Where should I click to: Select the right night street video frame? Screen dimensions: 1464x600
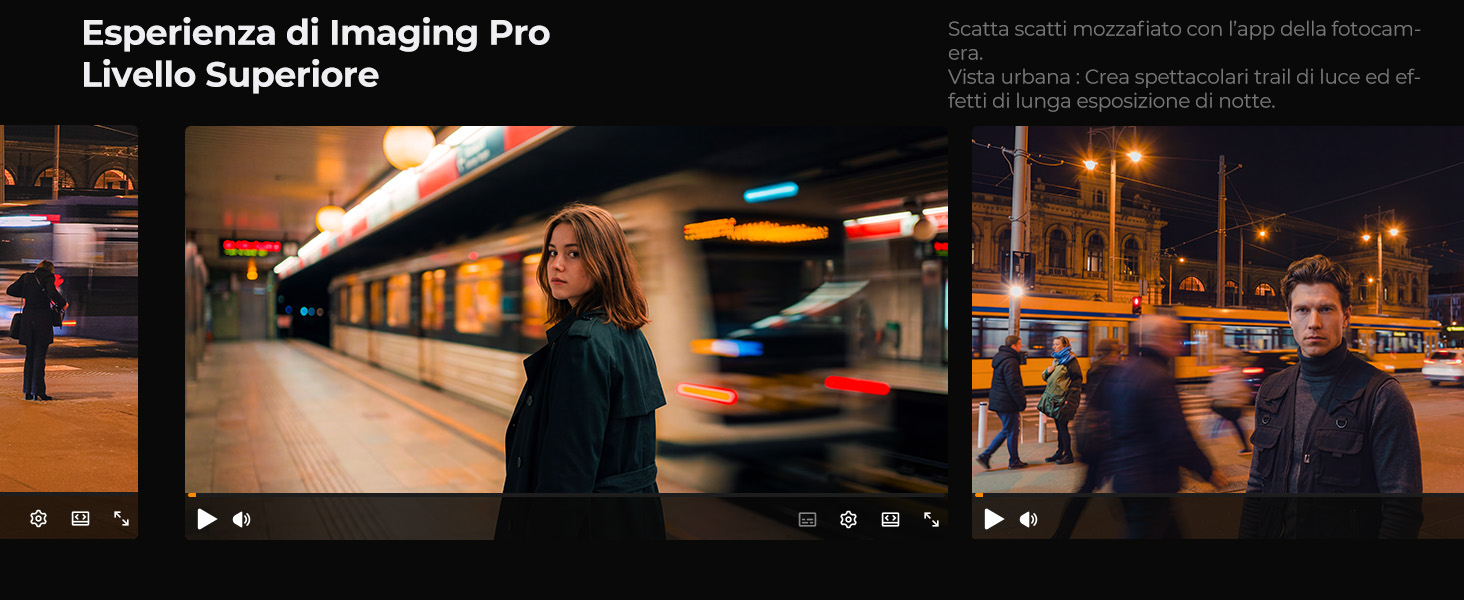[x=1218, y=310]
